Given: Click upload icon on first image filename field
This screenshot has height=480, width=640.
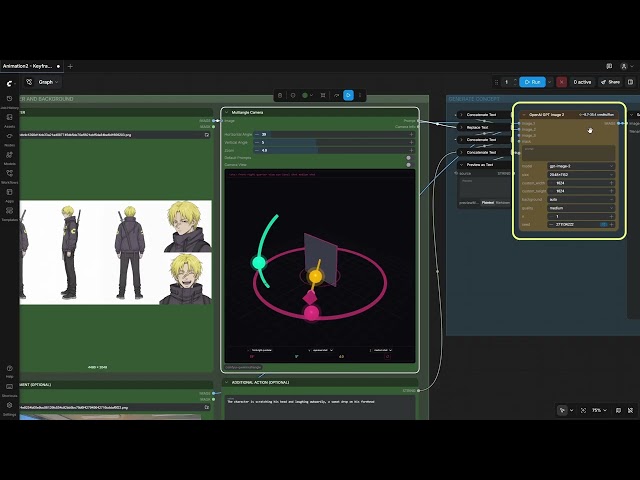Looking at the screenshot, I should point(207,135).
